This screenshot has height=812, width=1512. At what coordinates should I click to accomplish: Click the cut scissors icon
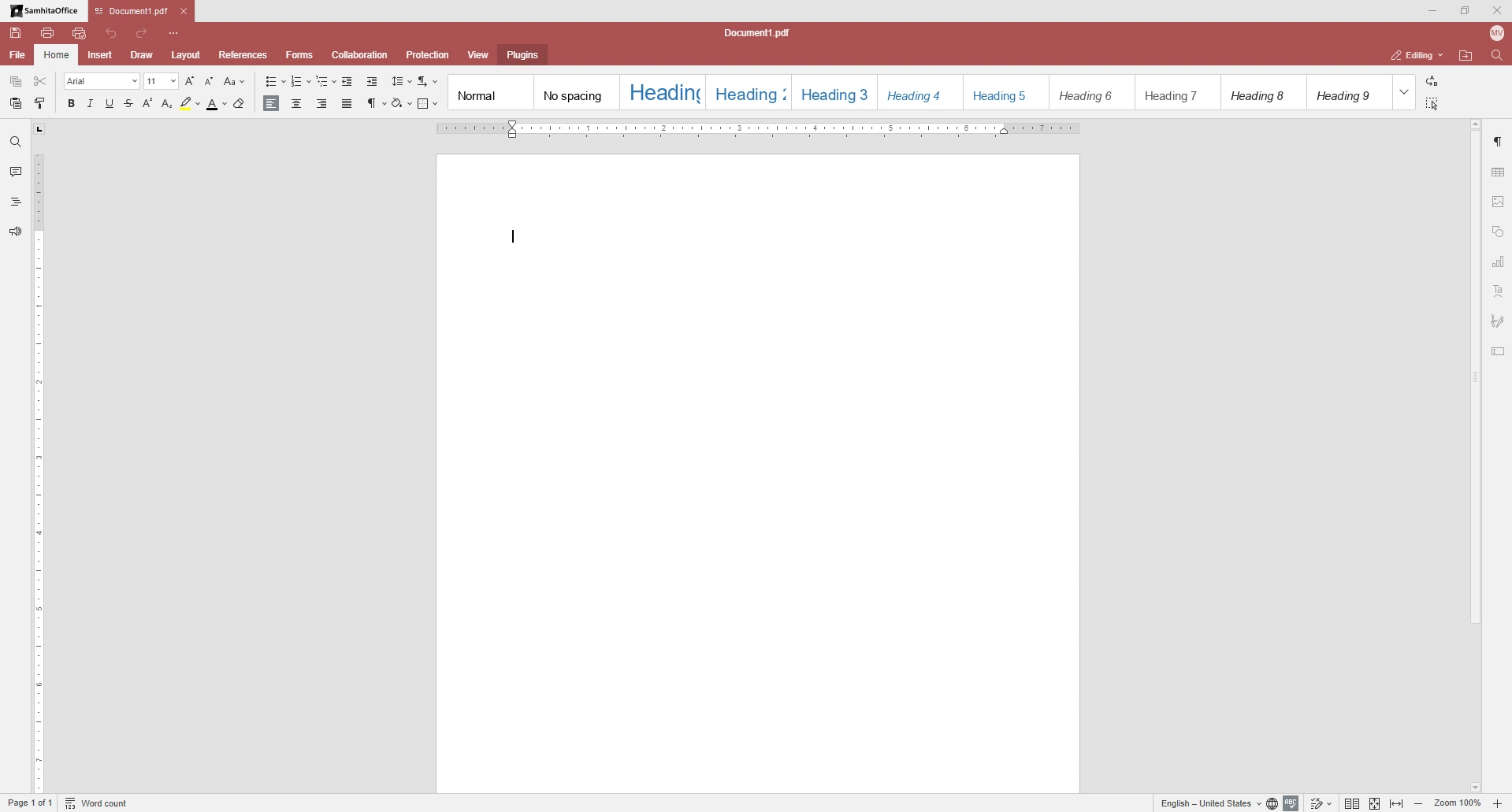(40, 82)
